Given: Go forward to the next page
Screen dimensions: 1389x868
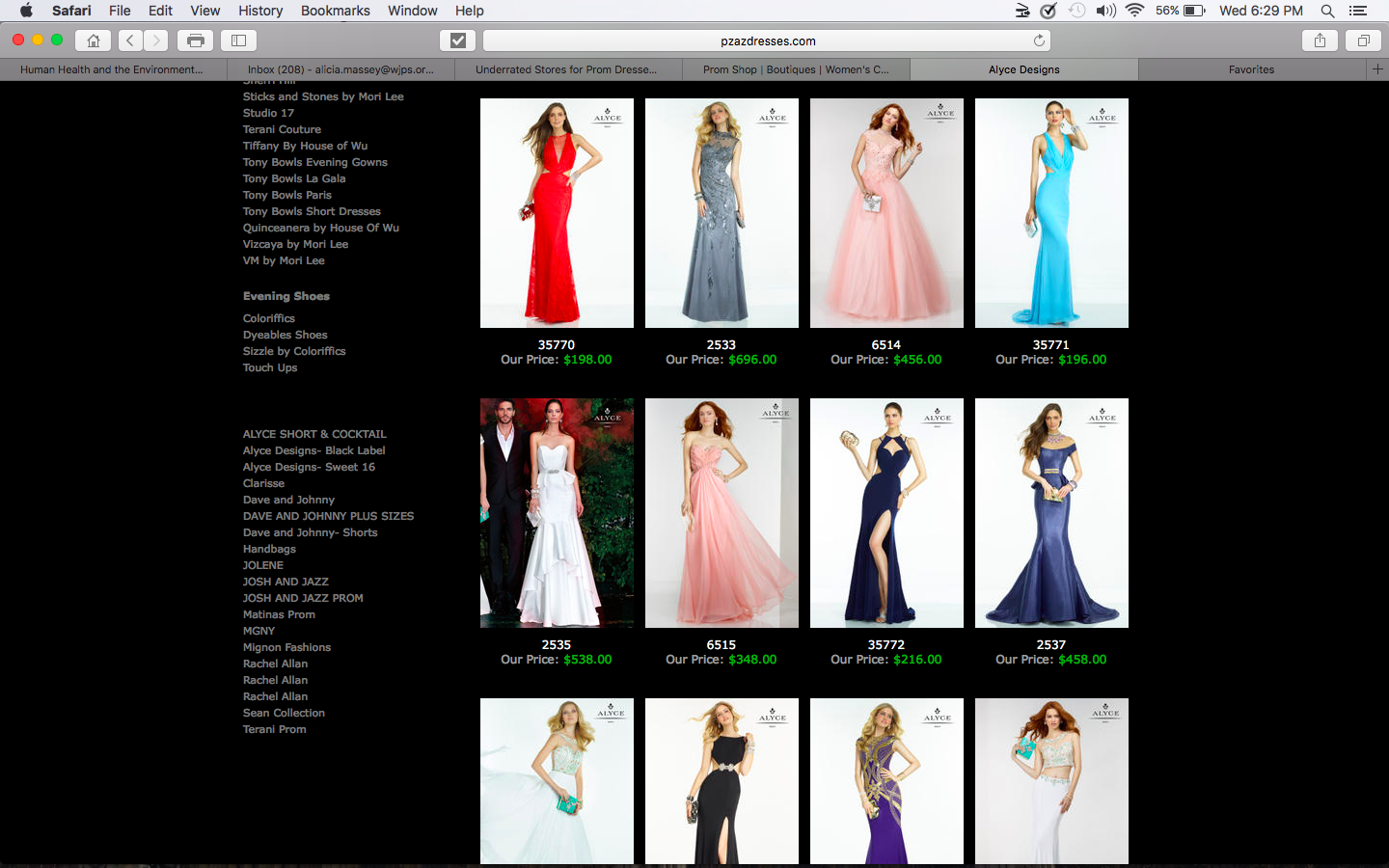Looking at the screenshot, I should 156,41.
